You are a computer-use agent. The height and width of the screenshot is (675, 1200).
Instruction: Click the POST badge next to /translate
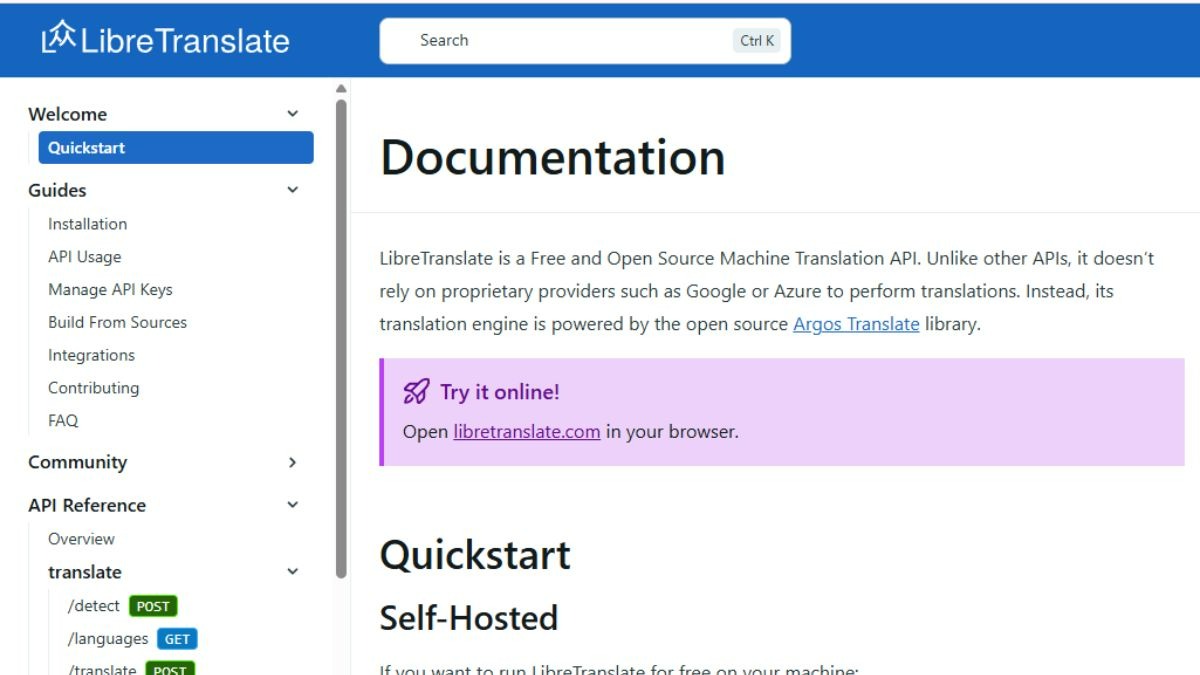pyautogui.click(x=169, y=669)
